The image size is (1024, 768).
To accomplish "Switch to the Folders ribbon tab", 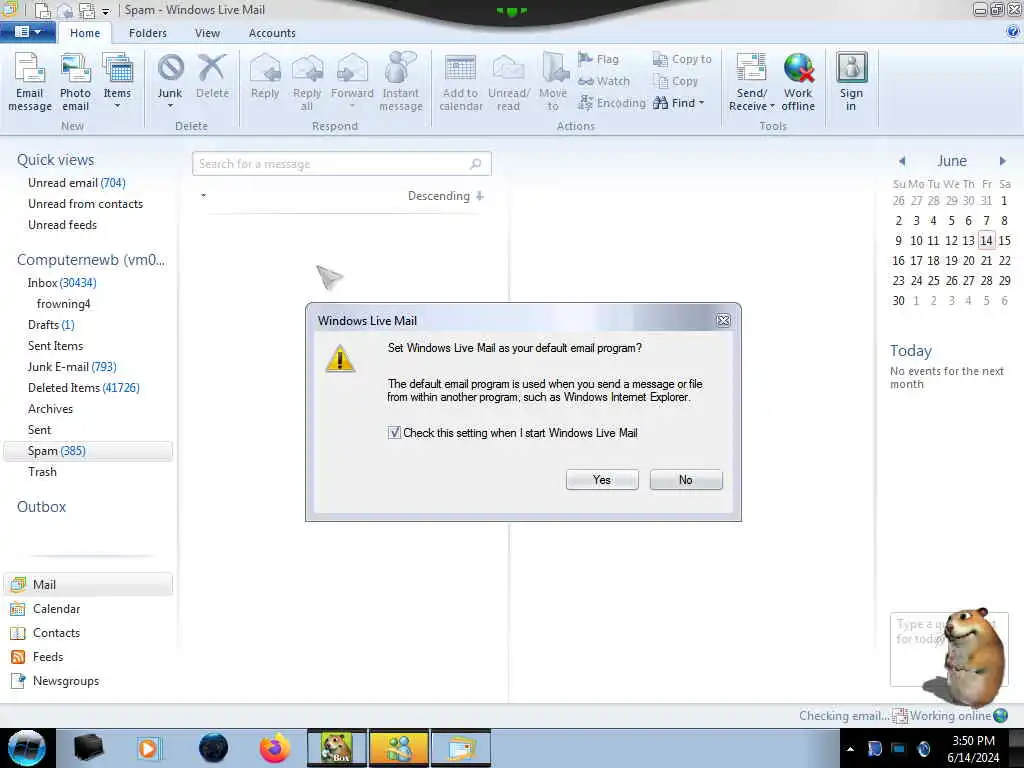I will click(148, 33).
